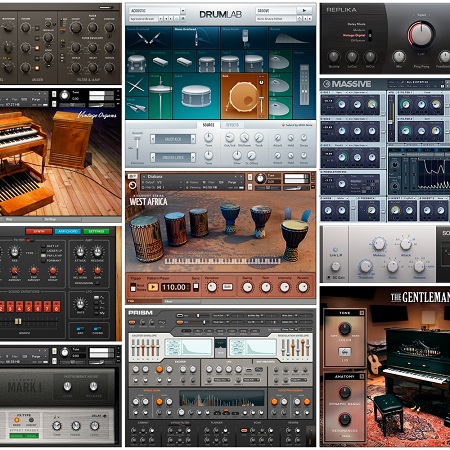
Task: Select the Crash 2 cymbal pad
Action: [280, 85]
